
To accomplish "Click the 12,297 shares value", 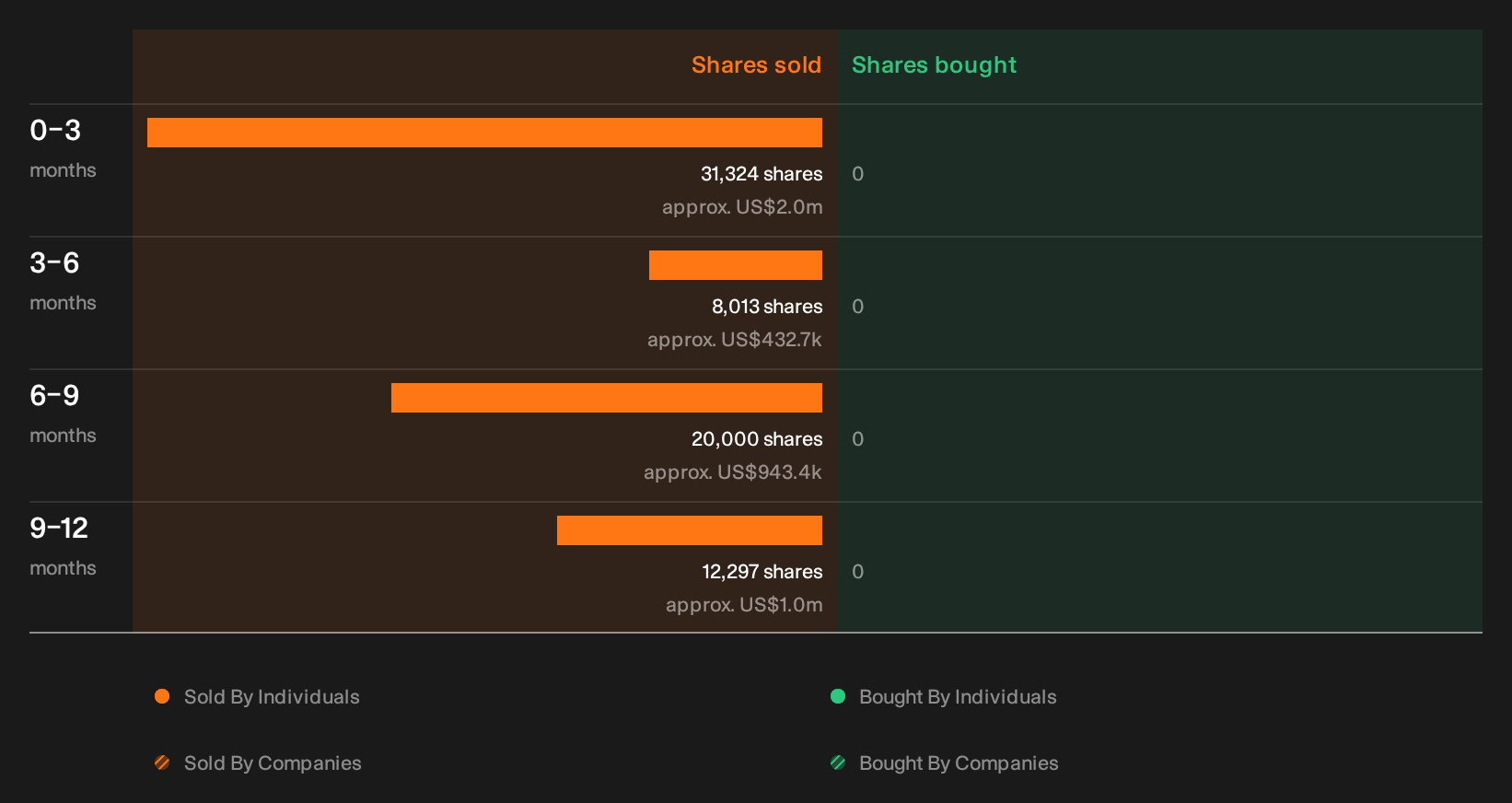I will (762, 572).
